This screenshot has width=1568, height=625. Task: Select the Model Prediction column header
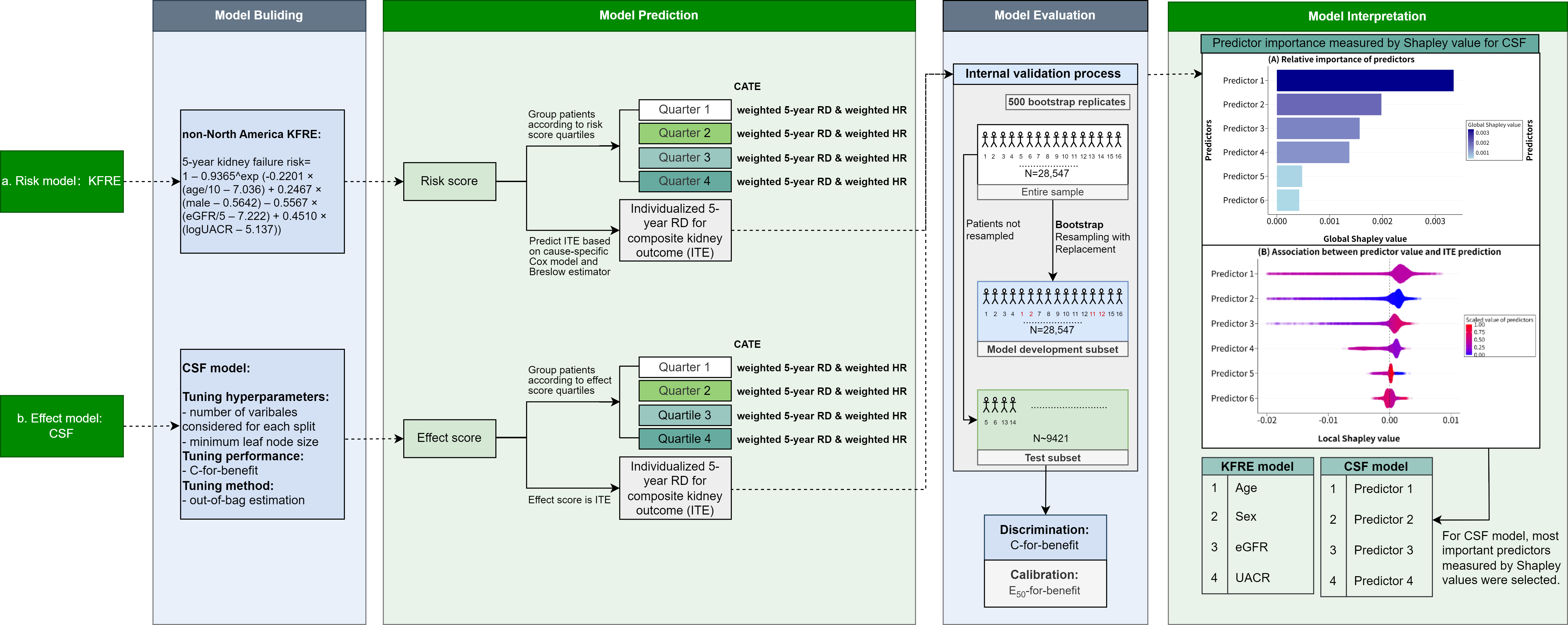point(649,16)
